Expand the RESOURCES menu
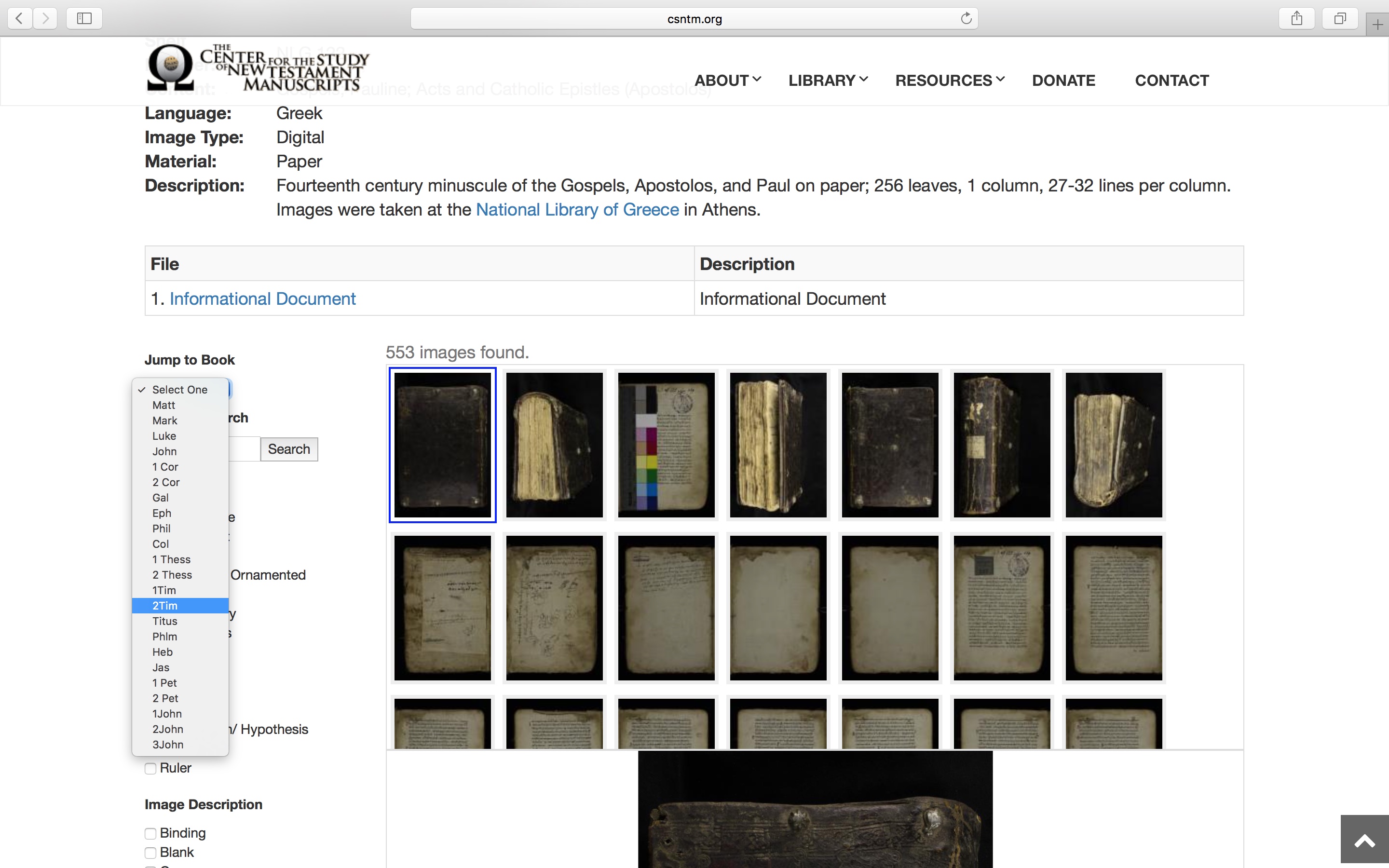This screenshot has width=1389, height=868. [950, 81]
